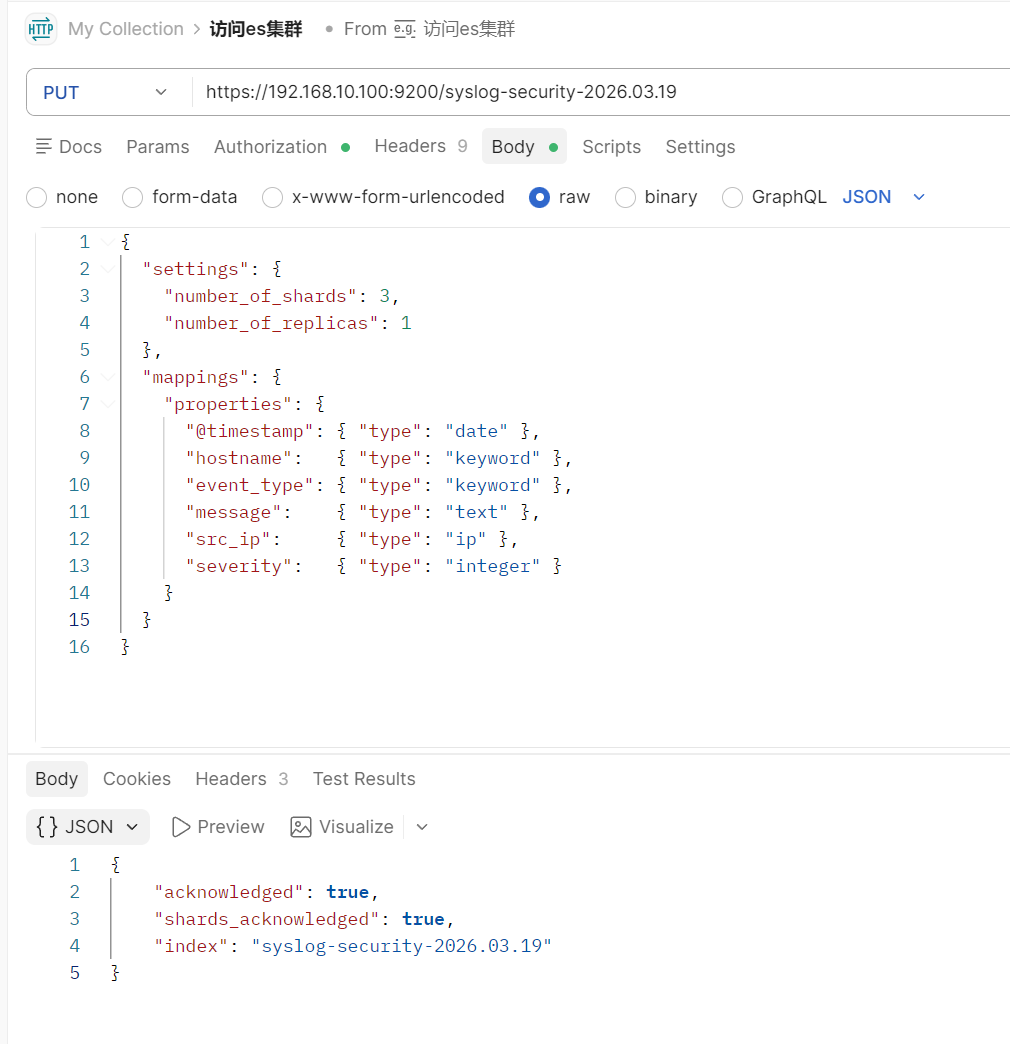Open the Scripts tab
This screenshot has height=1044, width=1010.
tap(611, 147)
